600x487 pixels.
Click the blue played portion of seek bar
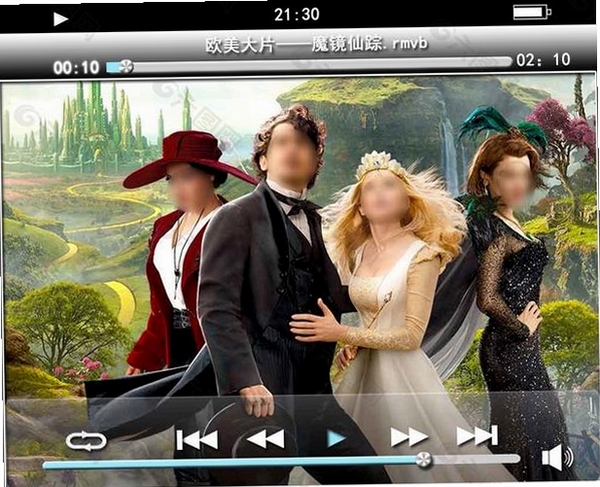(x=113, y=67)
